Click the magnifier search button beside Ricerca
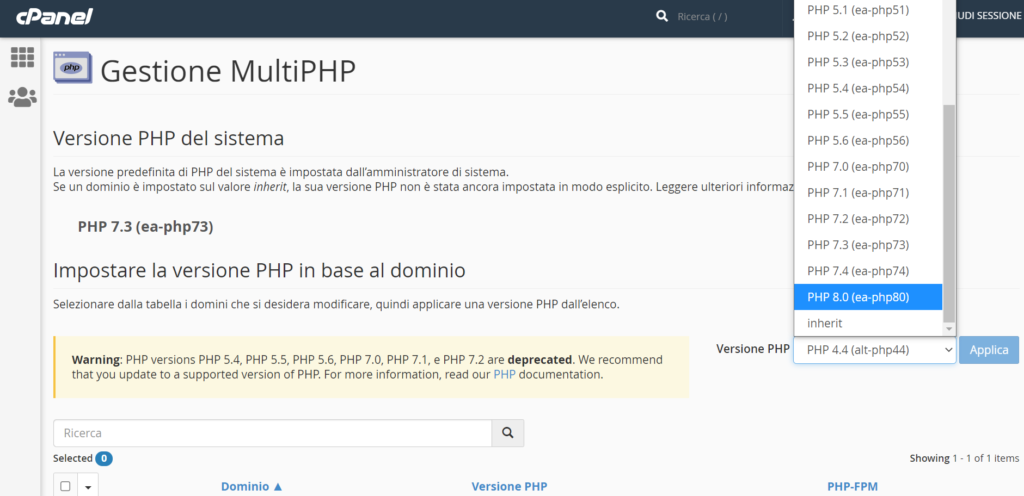 pyautogui.click(x=508, y=433)
